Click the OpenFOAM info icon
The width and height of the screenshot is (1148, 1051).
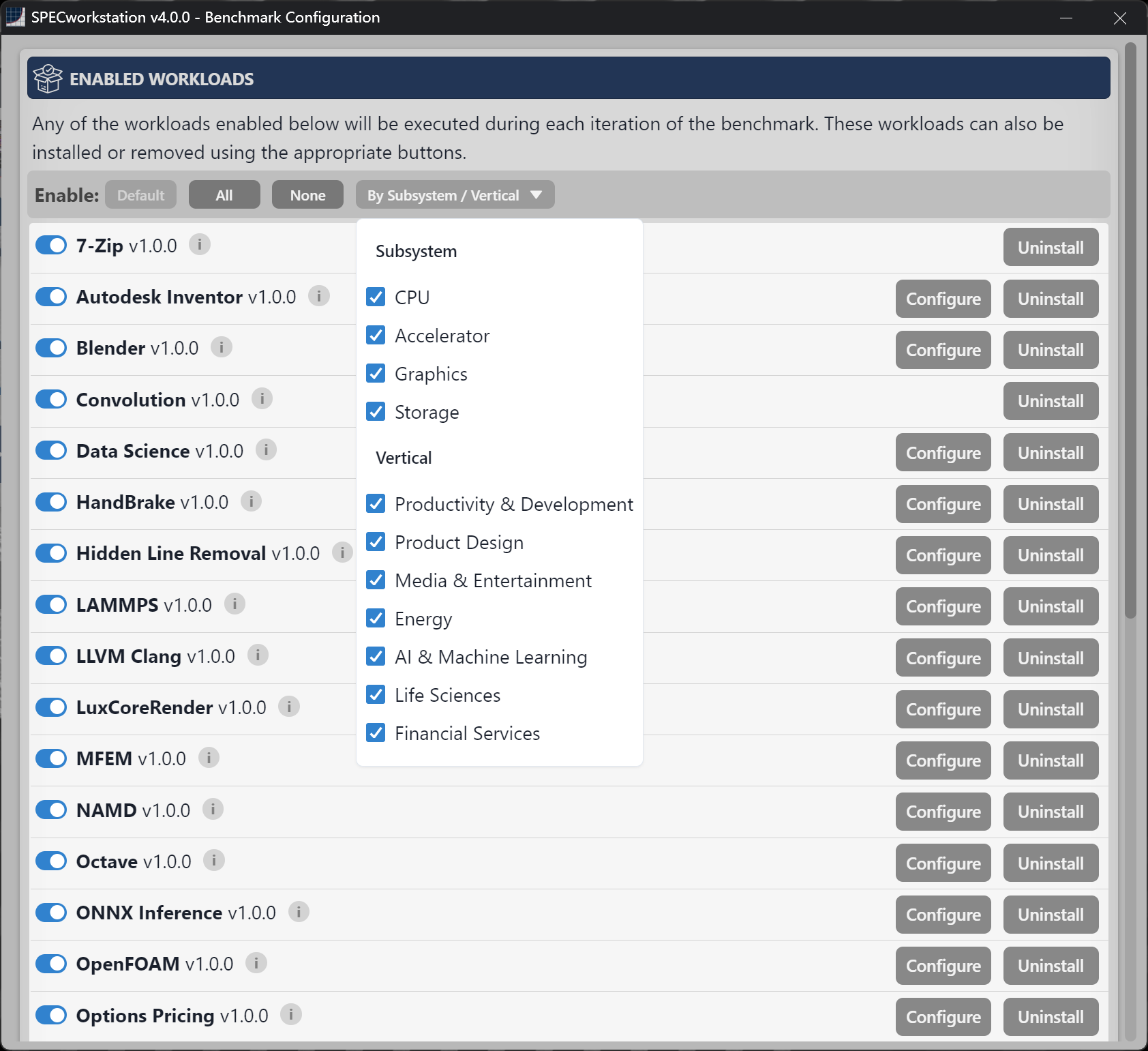(x=256, y=963)
